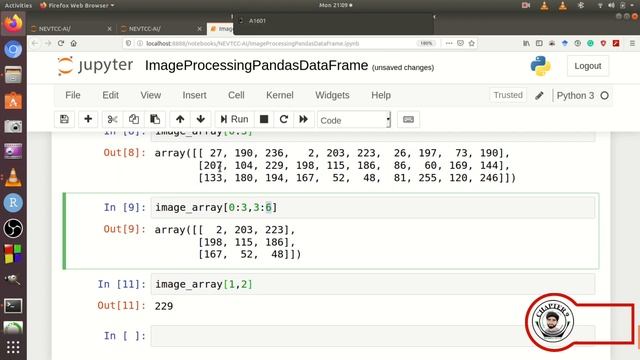Viewport: 640px width, 360px height.
Task: Go forward with browser forward arrow
Action: point(48,43)
